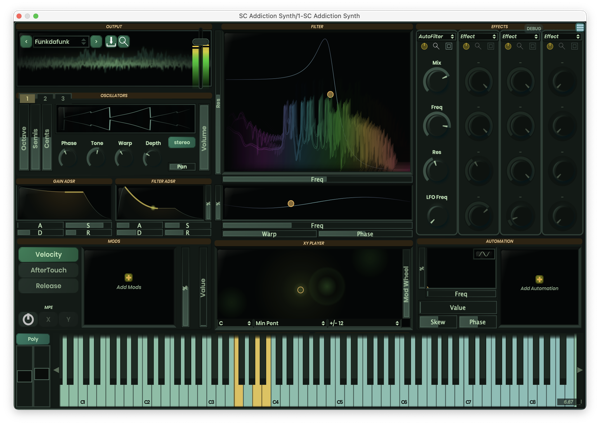The image size is (600, 425).
Task: Toggle power of second effect slot
Action: click(466, 47)
